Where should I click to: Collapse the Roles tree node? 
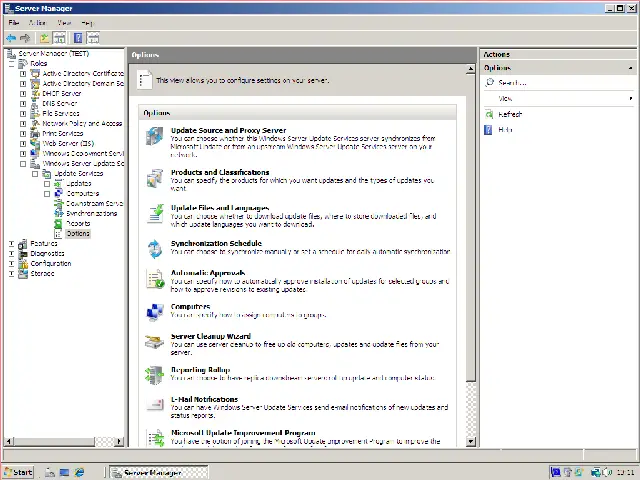pyautogui.click(x=11, y=64)
